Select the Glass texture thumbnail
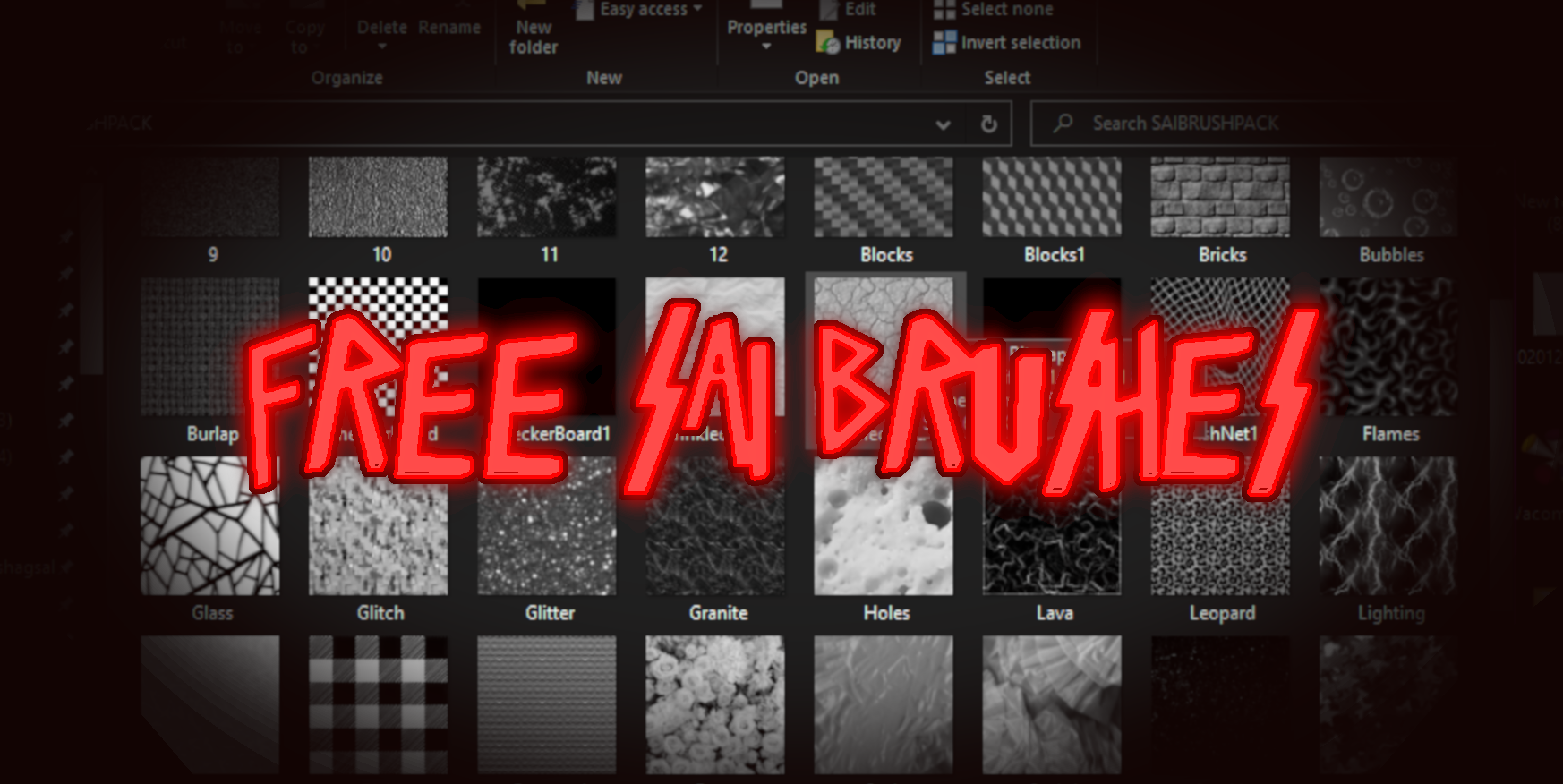 209,526
